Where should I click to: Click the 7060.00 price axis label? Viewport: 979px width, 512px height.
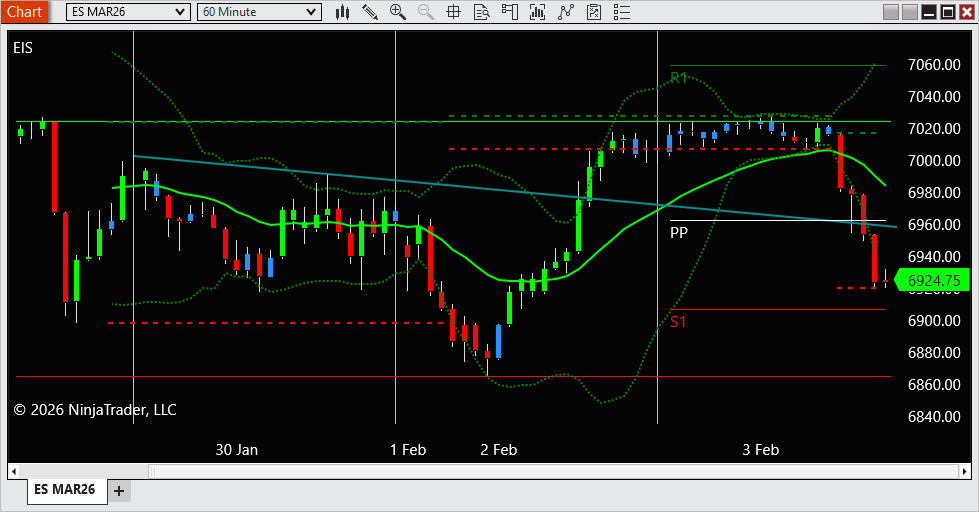pos(934,64)
